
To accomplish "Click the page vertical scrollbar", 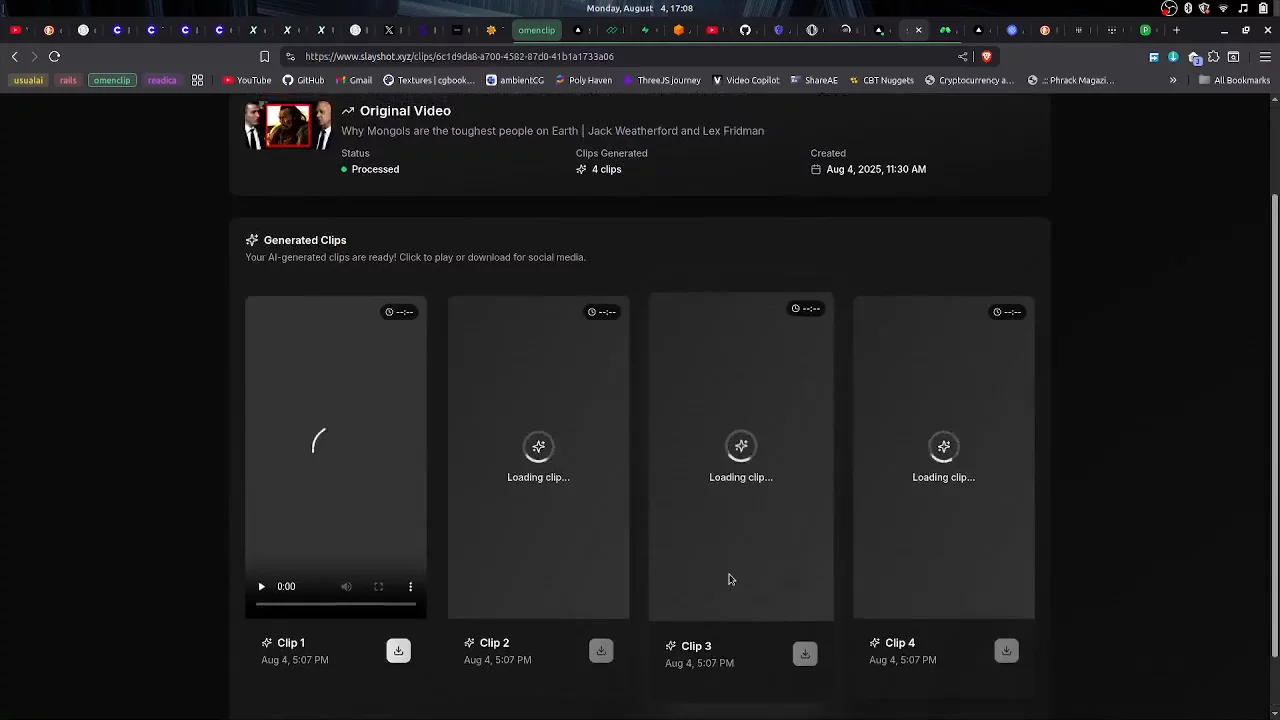I will tap(1274, 425).
